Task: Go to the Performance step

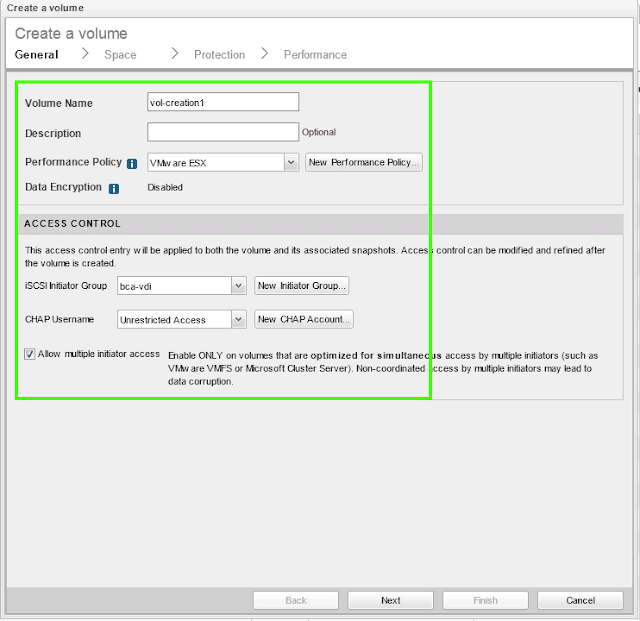Action: click(x=315, y=55)
